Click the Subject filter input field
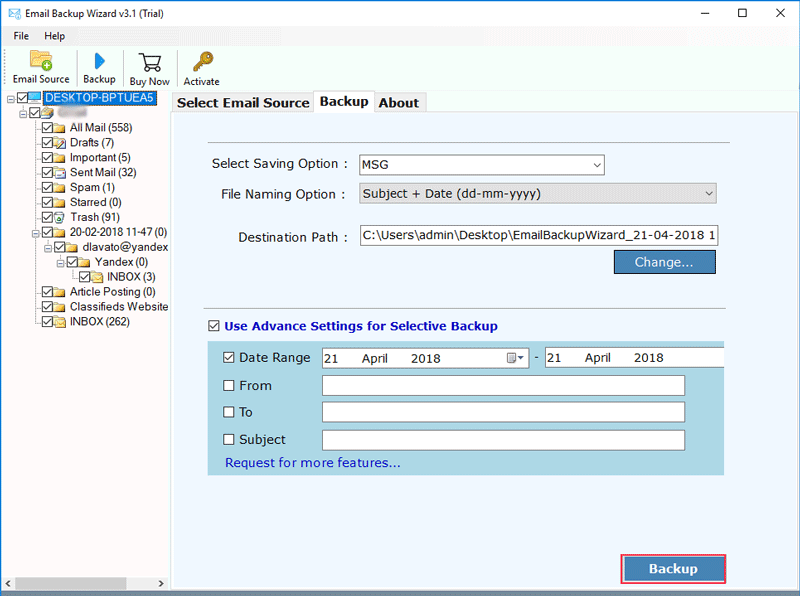Image resolution: width=800 pixels, height=596 pixels. click(503, 440)
